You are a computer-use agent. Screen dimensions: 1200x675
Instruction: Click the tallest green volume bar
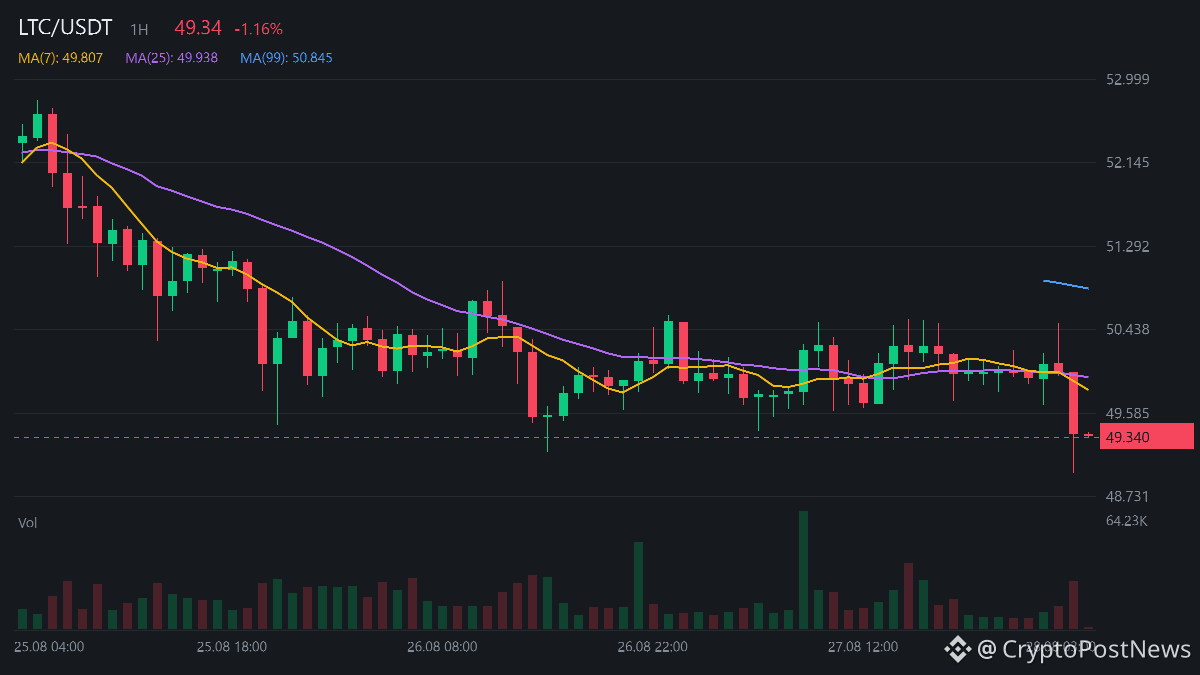click(x=803, y=570)
